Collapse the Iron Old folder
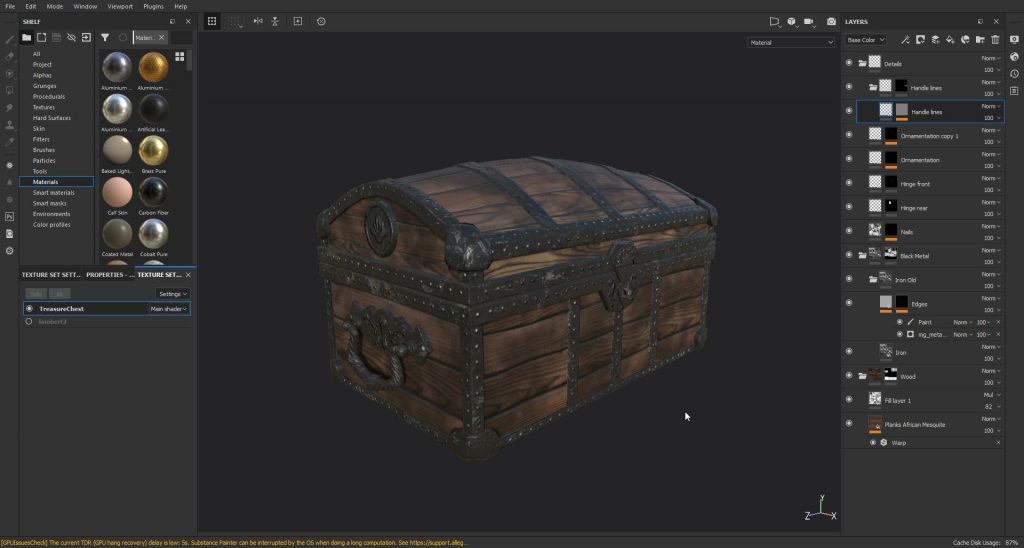Image resolution: width=1024 pixels, height=548 pixels. click(x=873, y=280)
